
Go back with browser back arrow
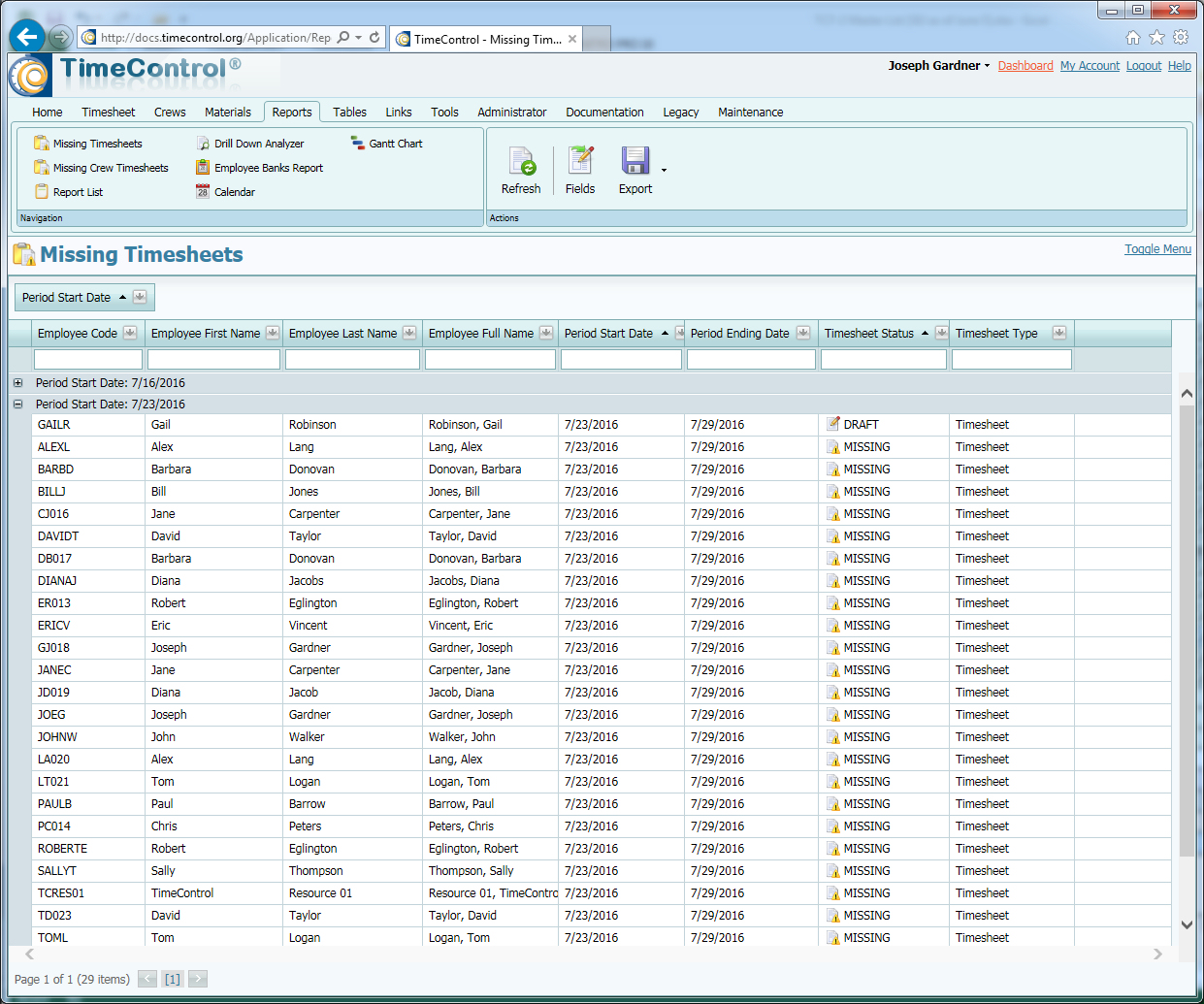click(x=27, y=37)
